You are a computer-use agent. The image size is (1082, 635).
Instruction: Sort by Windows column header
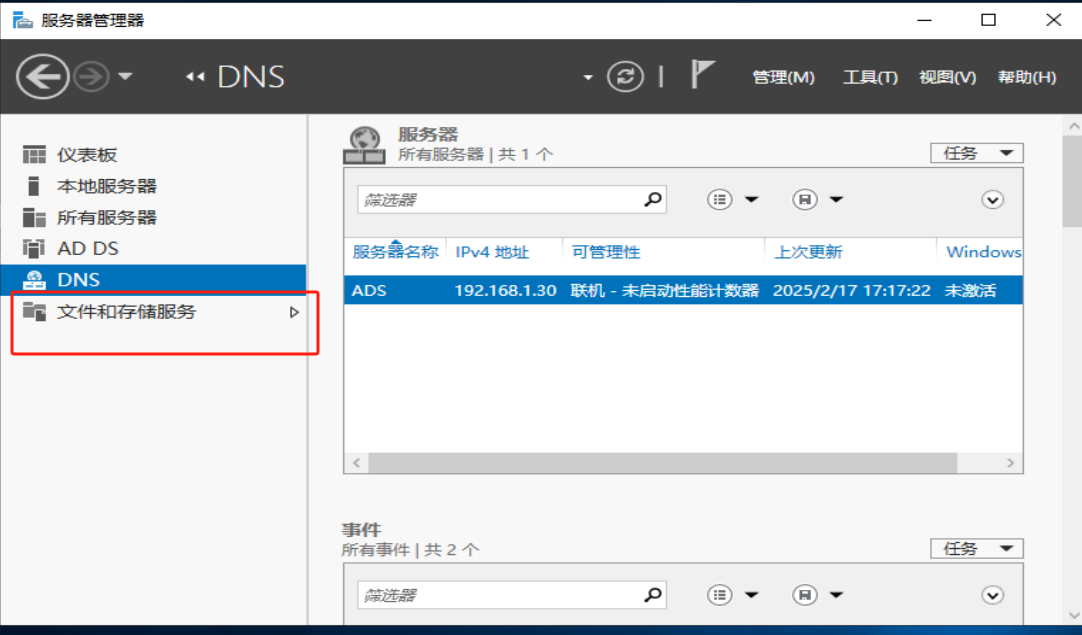(x=983, y=252)
